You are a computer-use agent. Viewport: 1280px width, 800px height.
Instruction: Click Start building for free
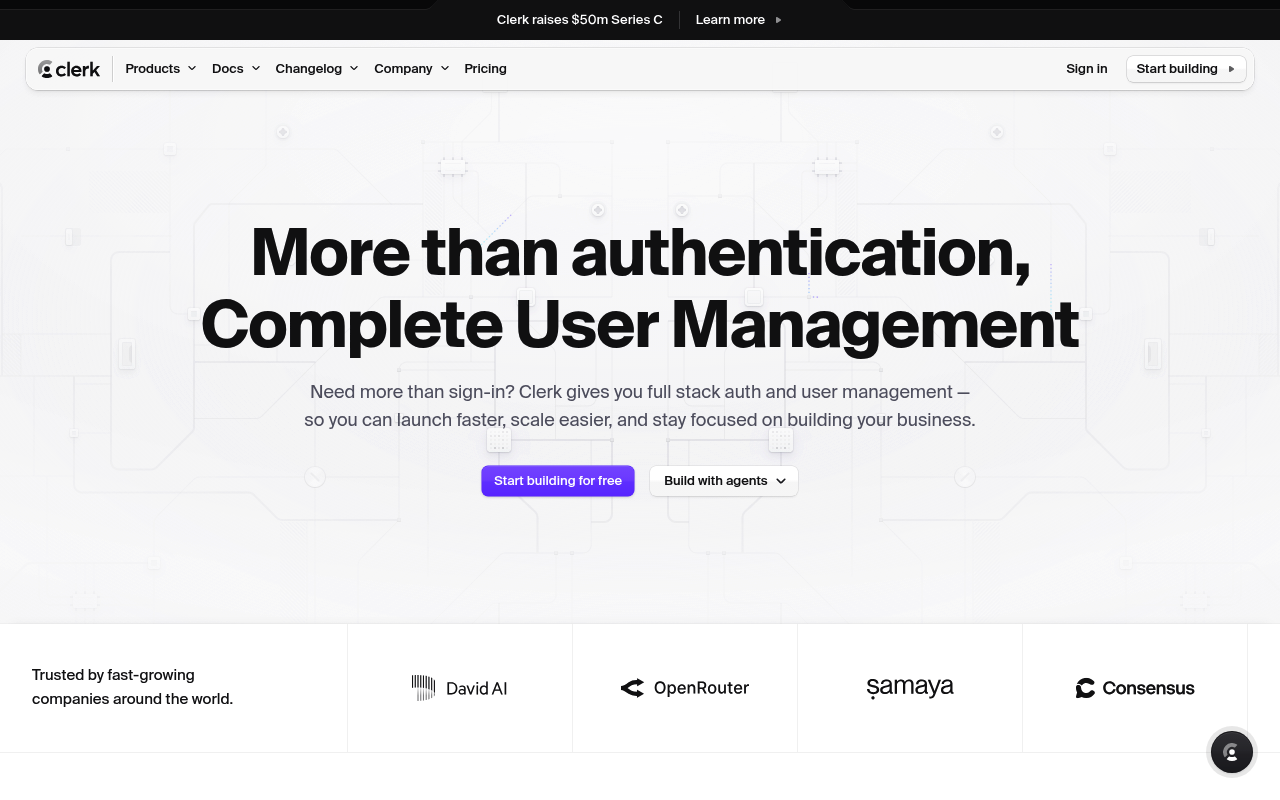coord(558,481)
